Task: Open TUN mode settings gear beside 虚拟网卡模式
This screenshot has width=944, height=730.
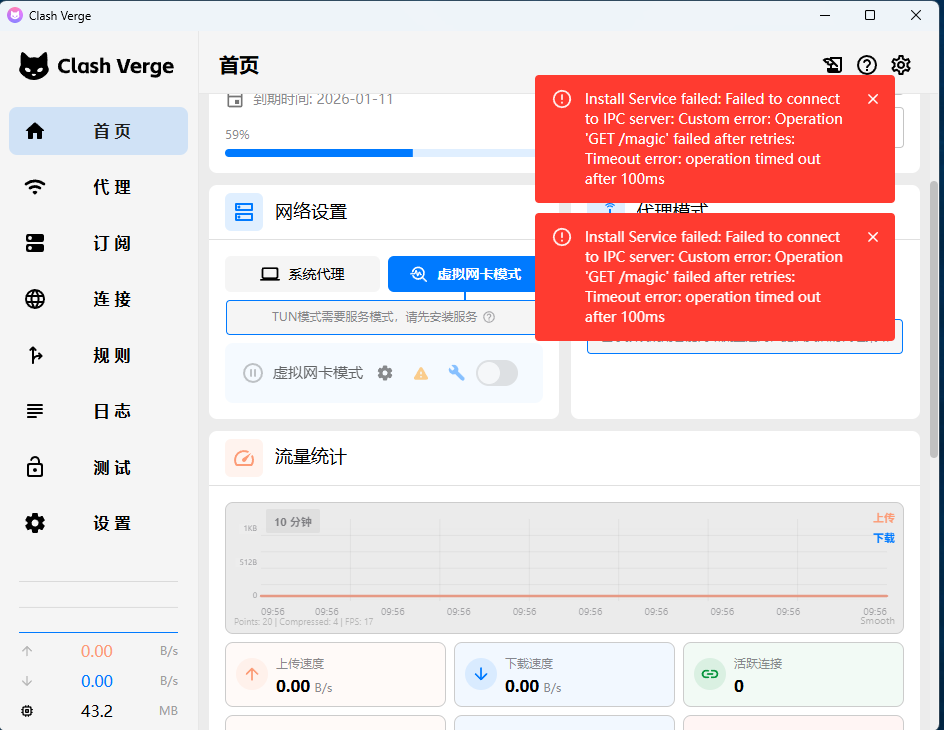Action: point(385,372)
